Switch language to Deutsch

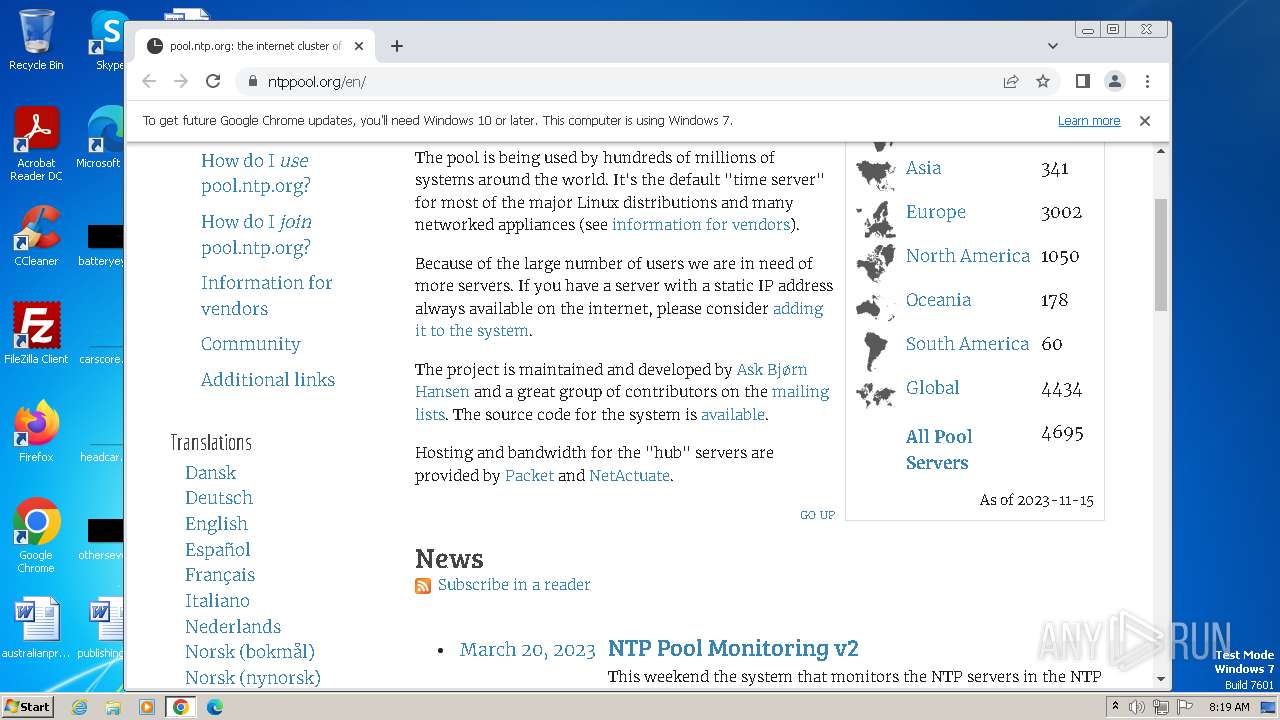219,498
